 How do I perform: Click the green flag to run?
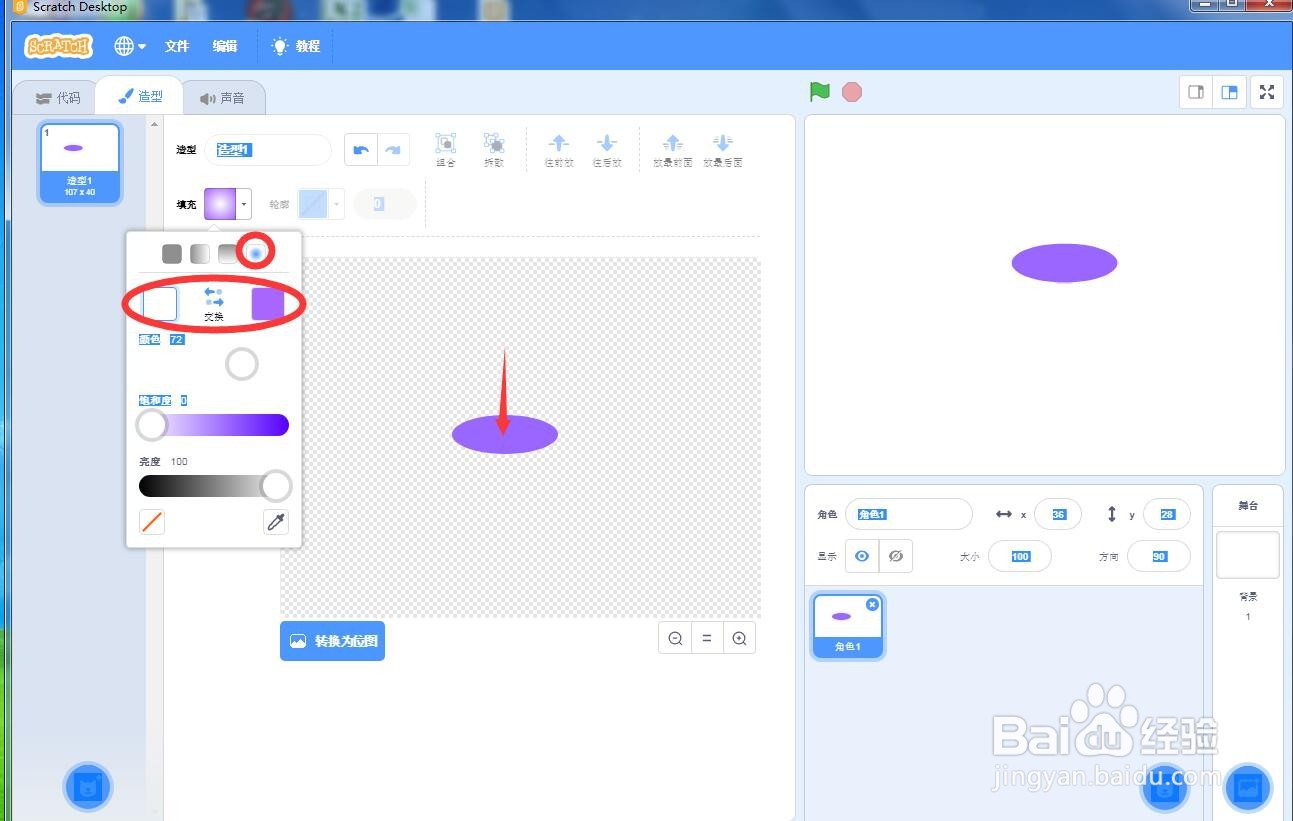pyautogui.click(x=820, y=92)
